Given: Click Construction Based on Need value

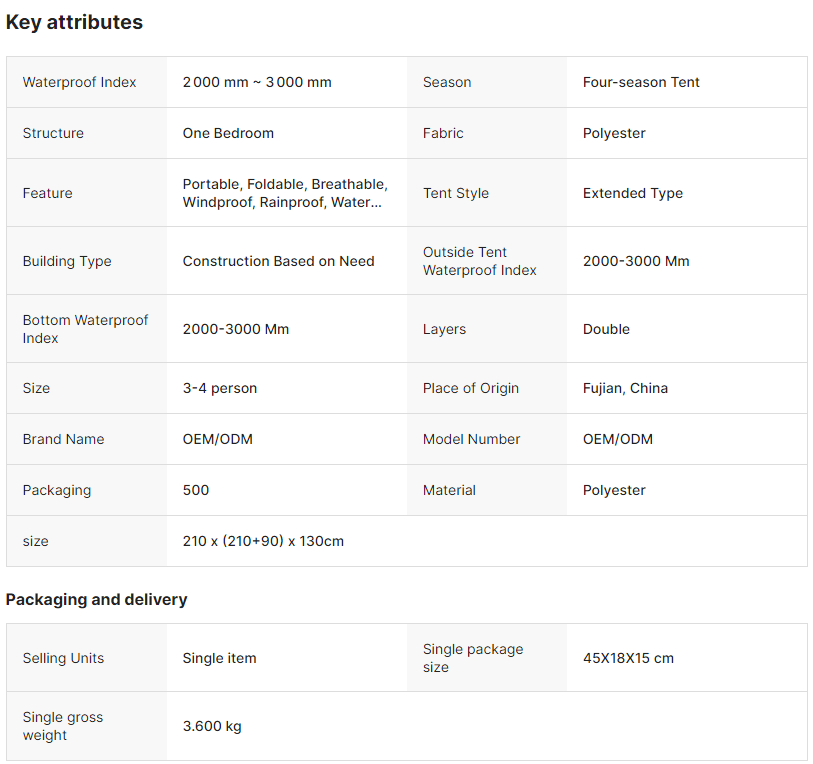Looking at the screenshot, I should 278,261.
